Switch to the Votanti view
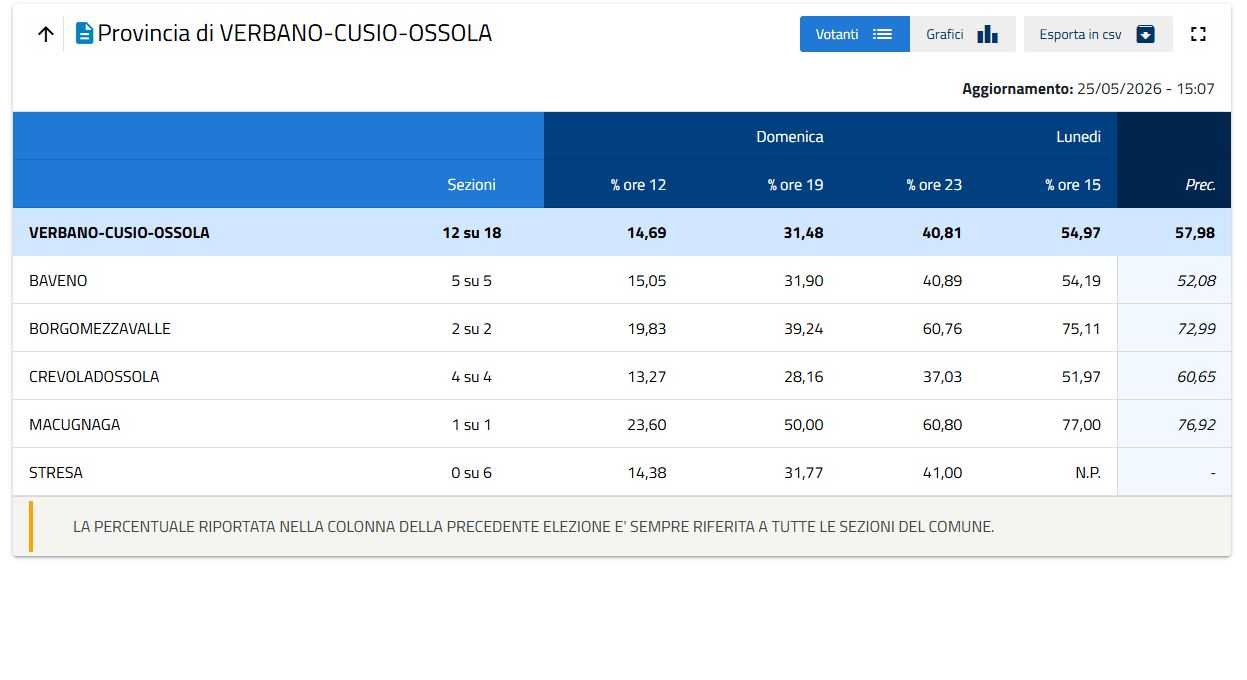This screenshot has width=1247, height=680. tap(855, 34)
